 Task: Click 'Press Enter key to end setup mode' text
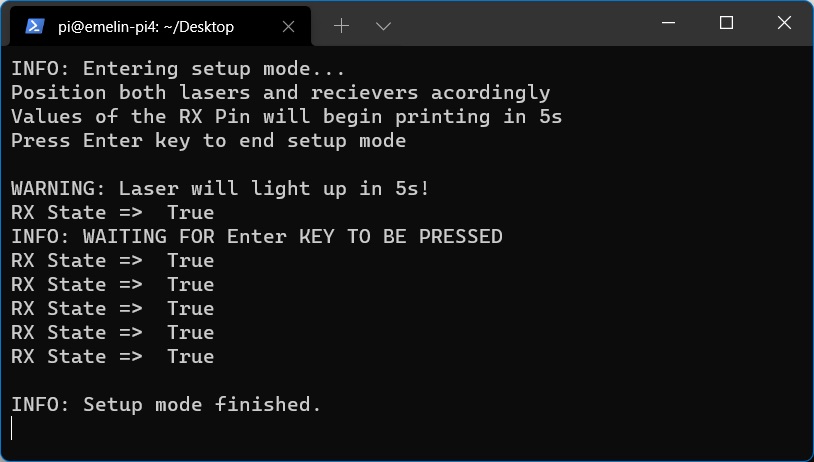click(209, 141)
